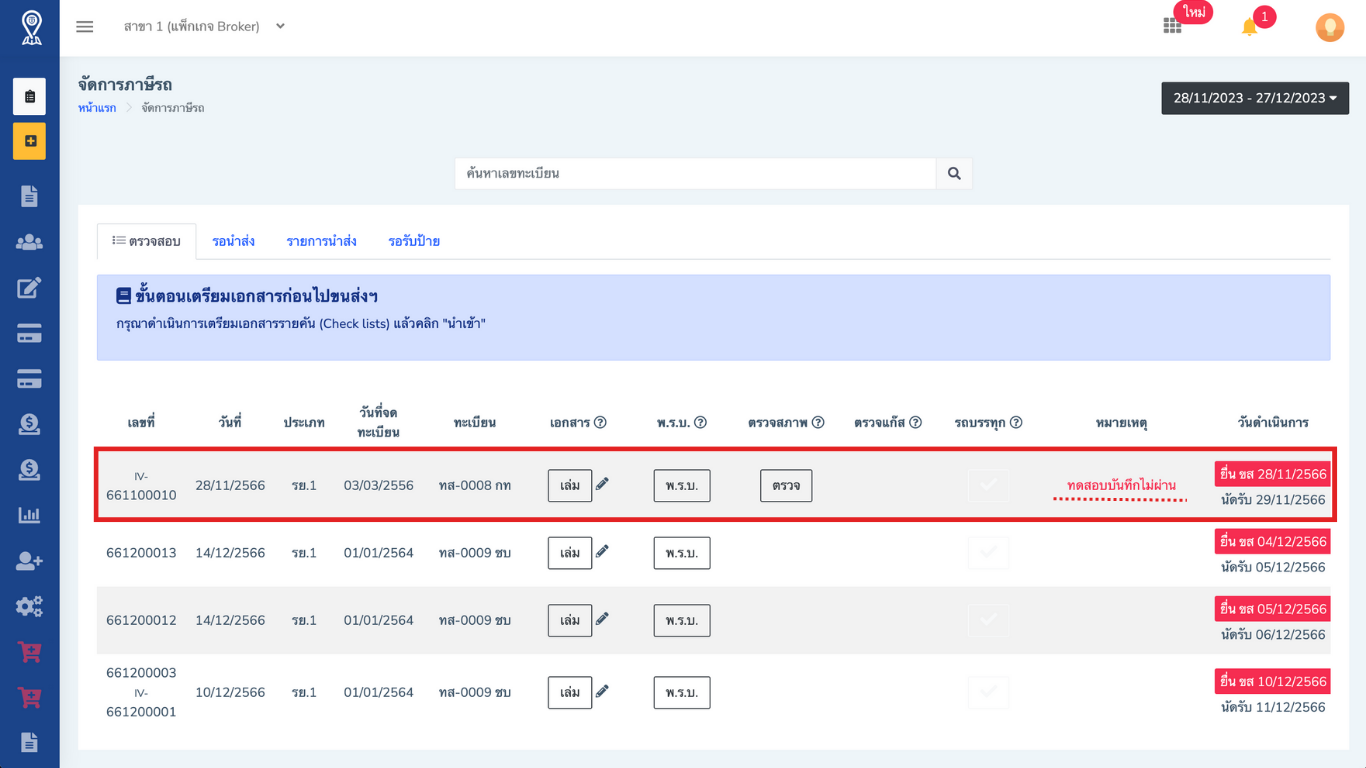Screen dimensions: 1366x768
Task: Click help icon next to ตรวจแก๊ส header
Action: (x=915, y=423)
